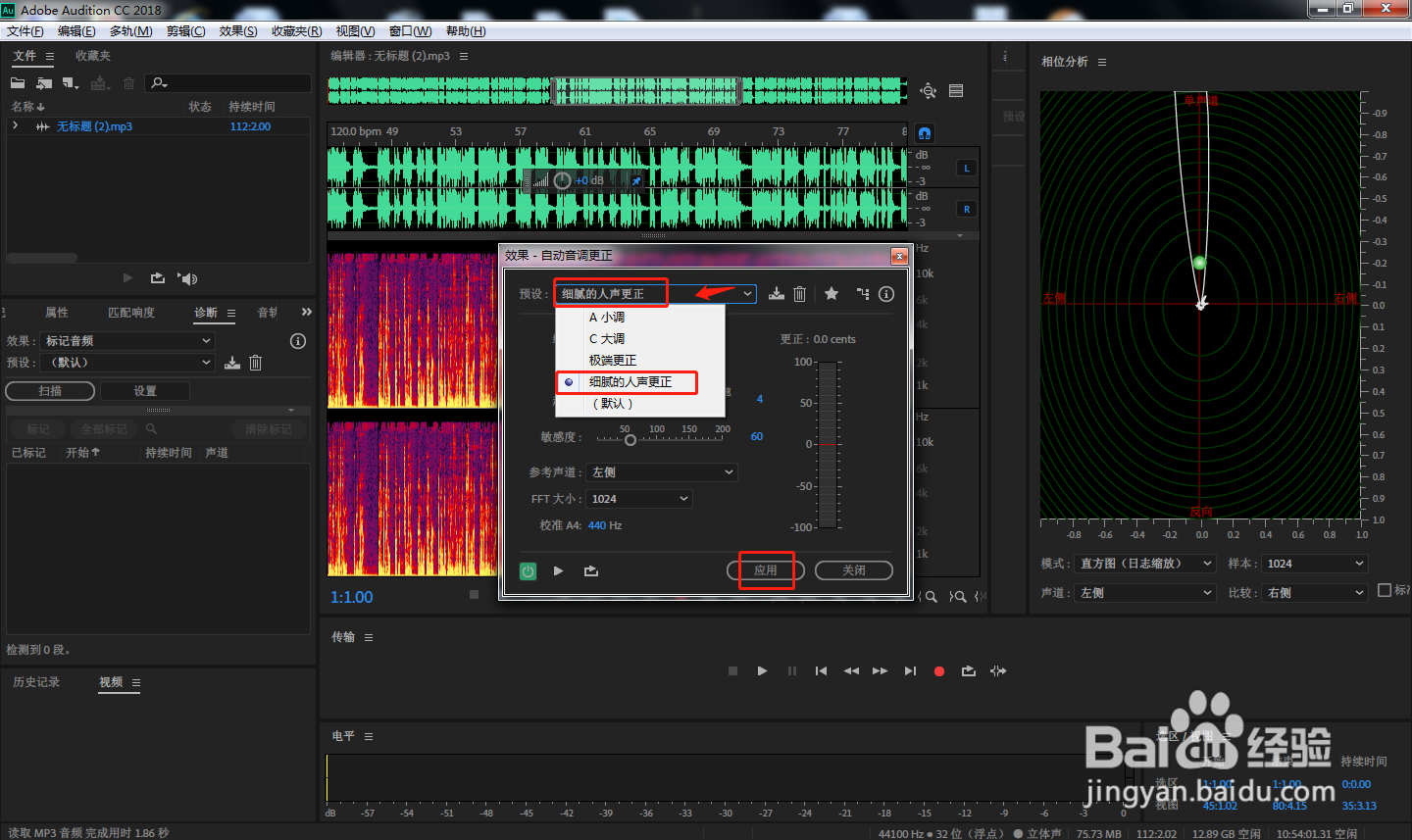Toggle the right channel R button
The width and height of the screenshot is (1412, 840).
tap(967, 210)
